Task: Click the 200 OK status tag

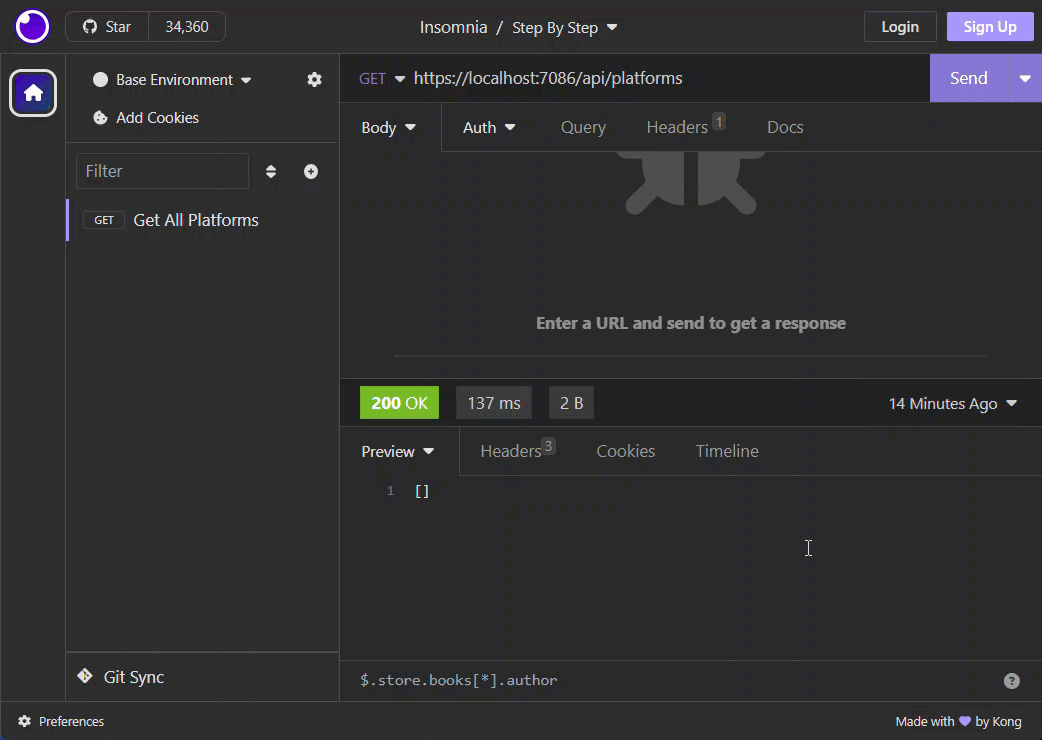Action: 399,403
